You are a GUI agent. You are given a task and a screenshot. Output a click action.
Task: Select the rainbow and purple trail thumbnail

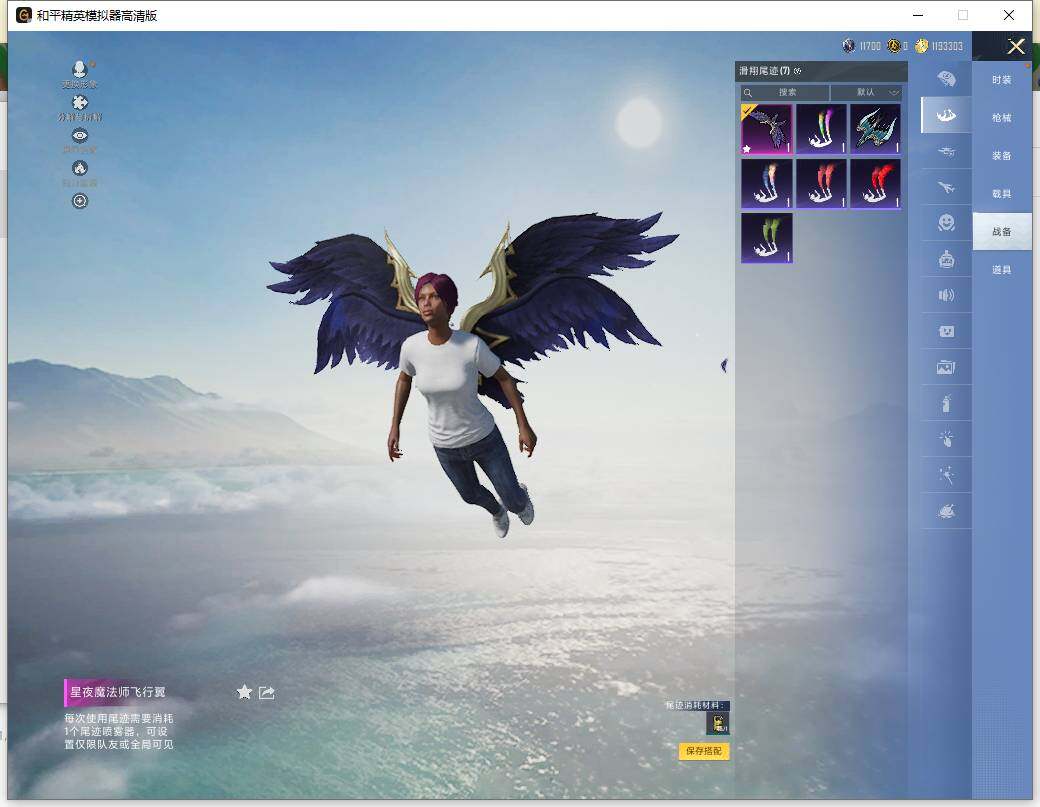(821, 129)
